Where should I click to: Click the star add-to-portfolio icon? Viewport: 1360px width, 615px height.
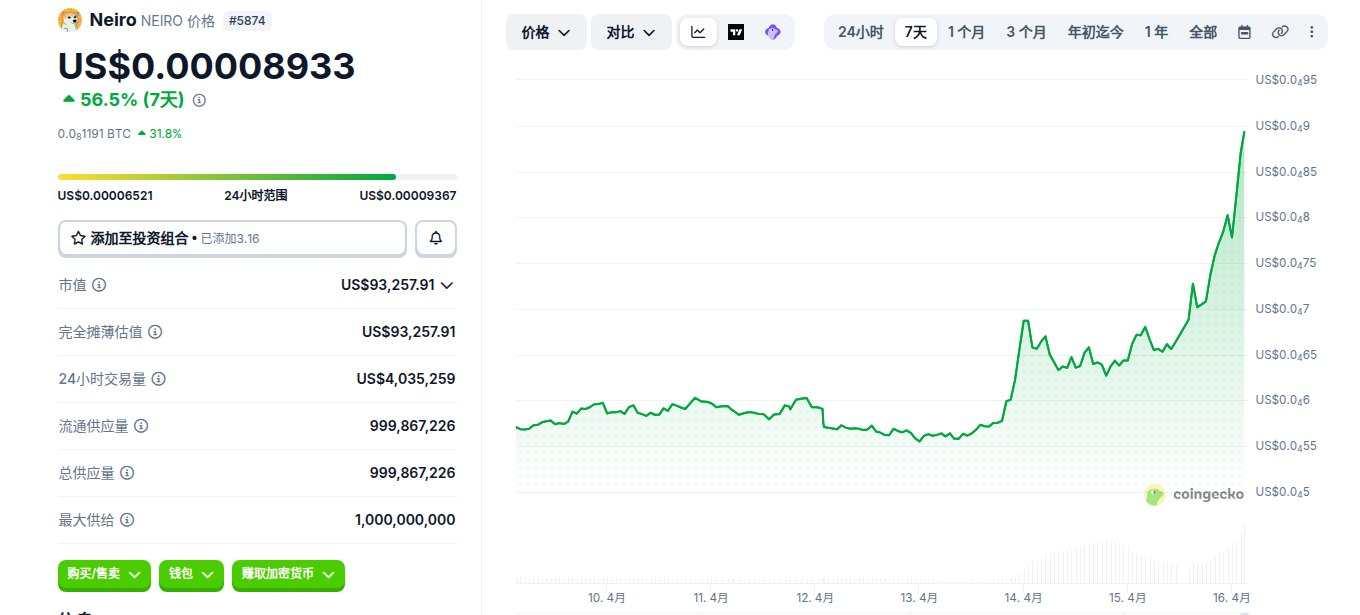pyautogui.click(x=78, y=238)
